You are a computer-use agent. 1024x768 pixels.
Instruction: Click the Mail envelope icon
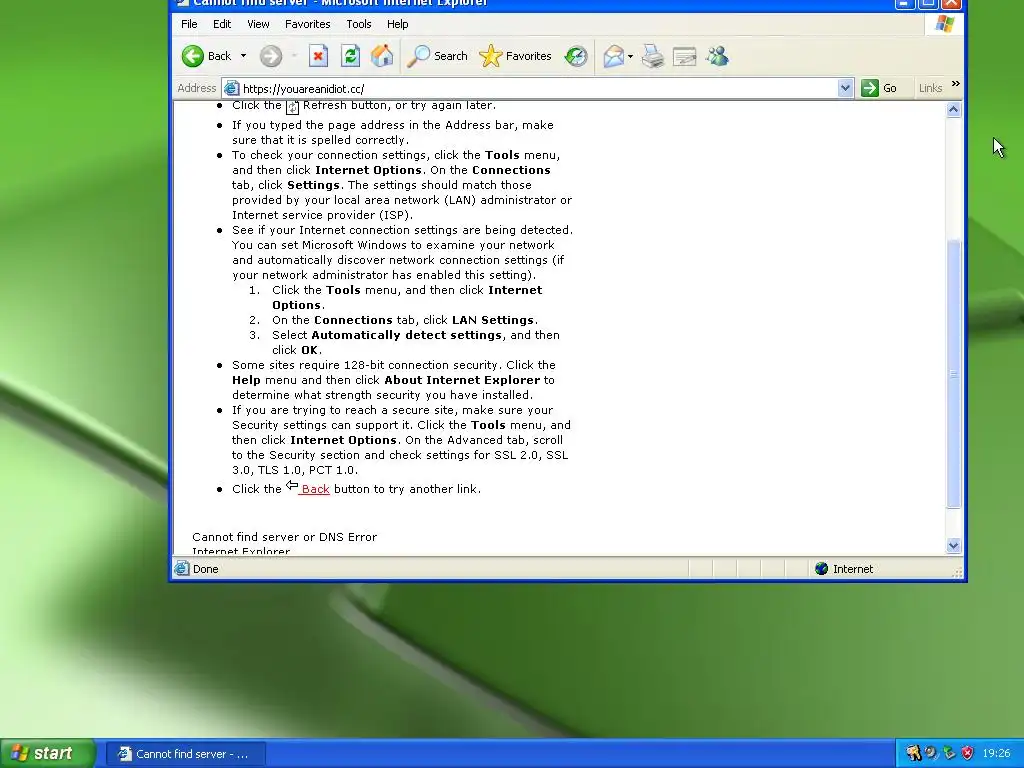pyautogui.click(x=613, y=56)
